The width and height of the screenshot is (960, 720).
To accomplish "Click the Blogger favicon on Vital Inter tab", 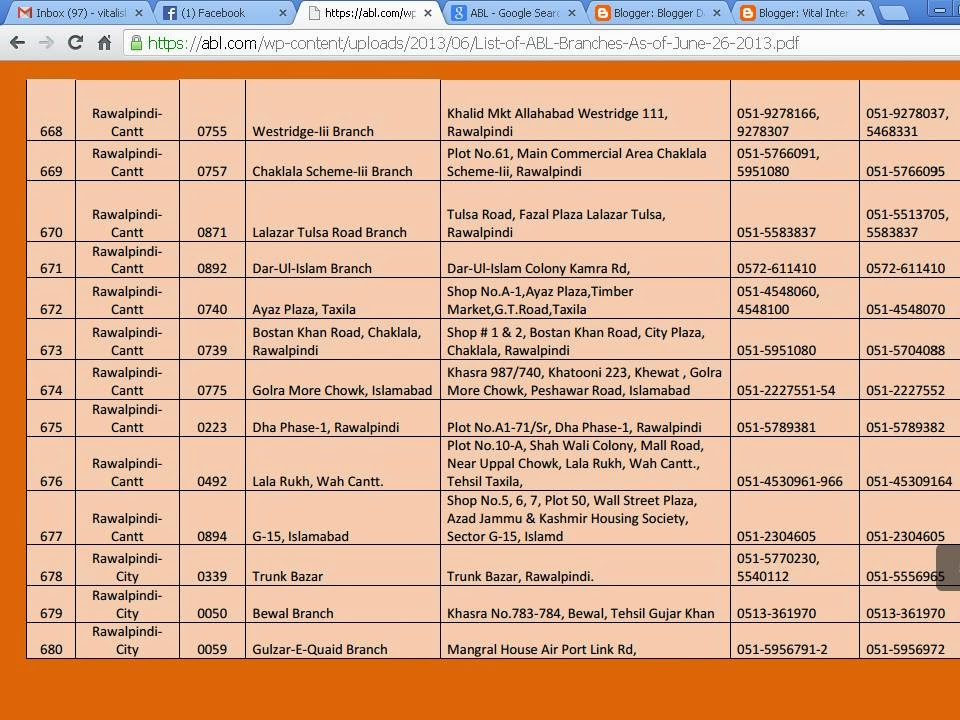I will click(x=748, y=13).
